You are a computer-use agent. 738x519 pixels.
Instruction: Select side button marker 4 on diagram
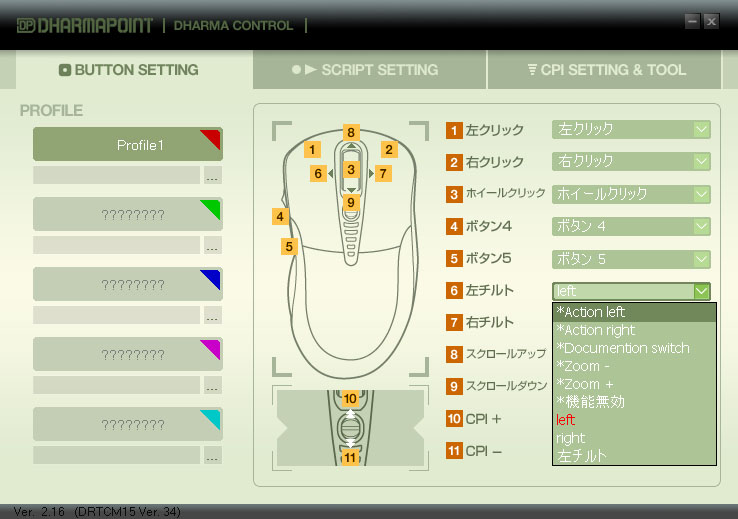click(x=280, y=216)
